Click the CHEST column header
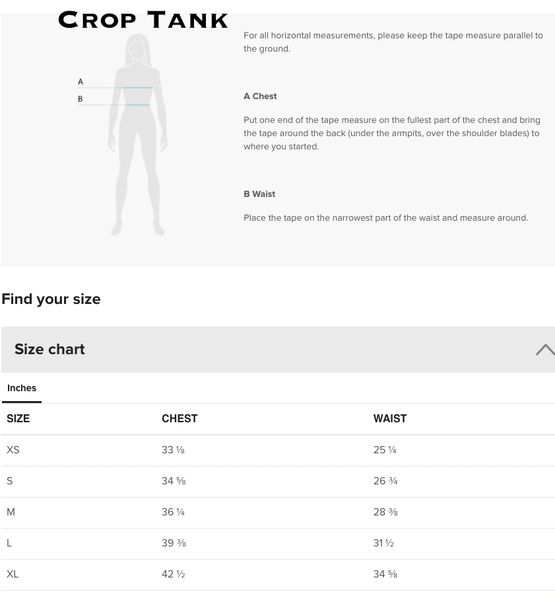Viewport: 555px width, 600px height. pos(180,418)
